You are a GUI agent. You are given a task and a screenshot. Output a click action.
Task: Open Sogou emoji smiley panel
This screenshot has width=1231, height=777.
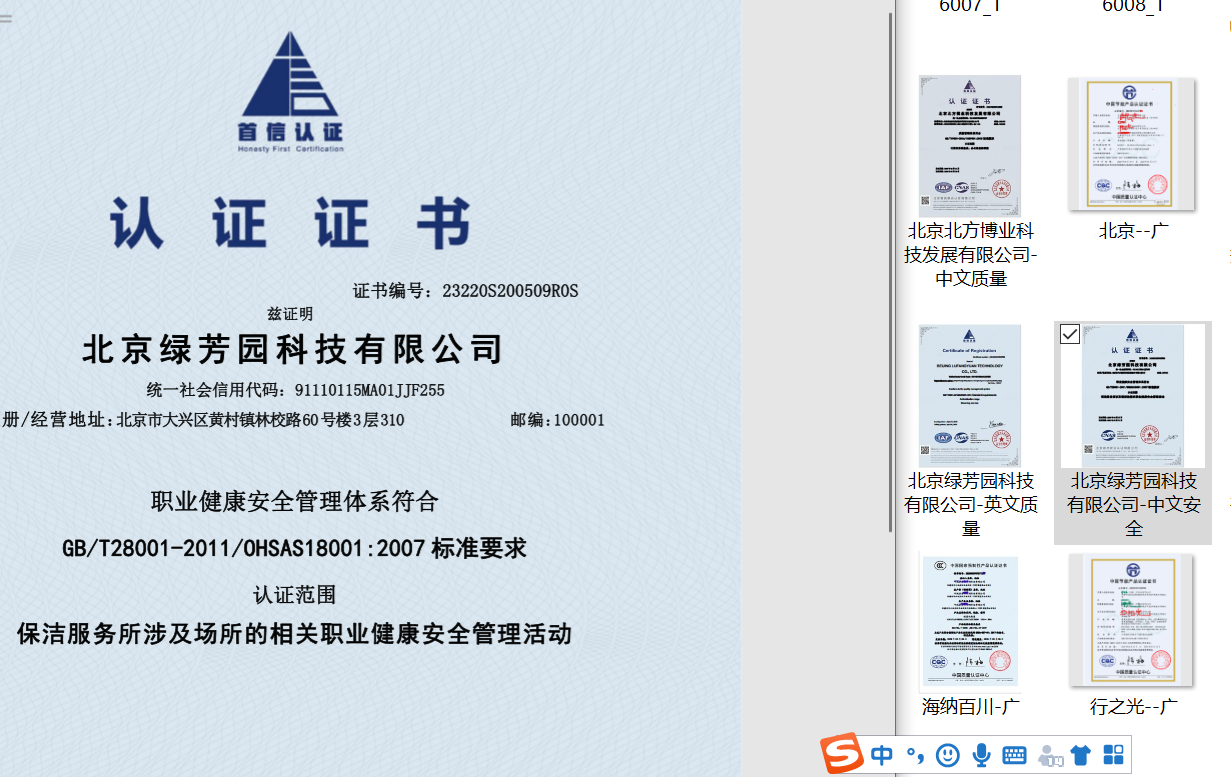click(948, 755)
